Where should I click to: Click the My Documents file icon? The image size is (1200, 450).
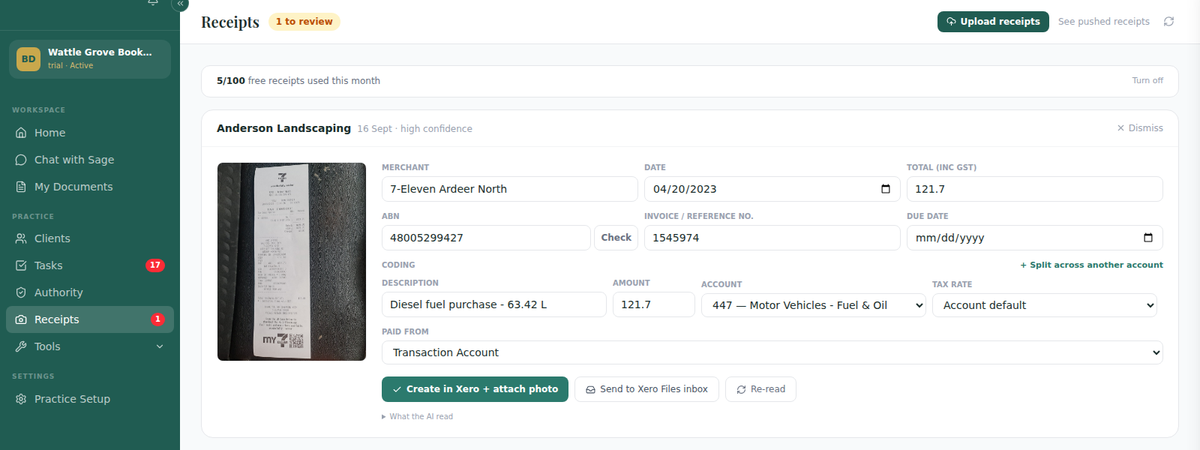pos(22,187)
